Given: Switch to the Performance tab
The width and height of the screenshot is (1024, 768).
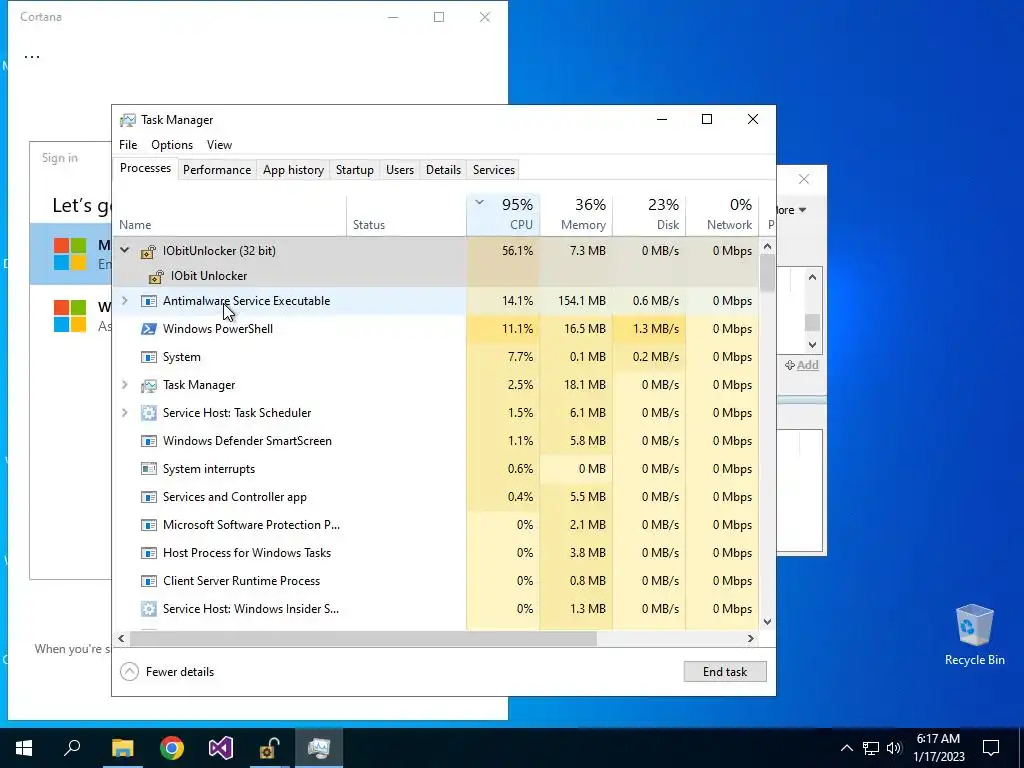Looking at the screenshot, I should [217, 170].
